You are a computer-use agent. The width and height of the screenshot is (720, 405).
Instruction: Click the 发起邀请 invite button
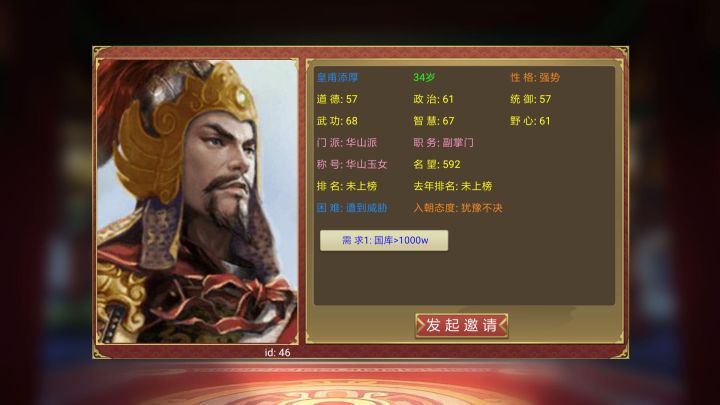point(461,325)
